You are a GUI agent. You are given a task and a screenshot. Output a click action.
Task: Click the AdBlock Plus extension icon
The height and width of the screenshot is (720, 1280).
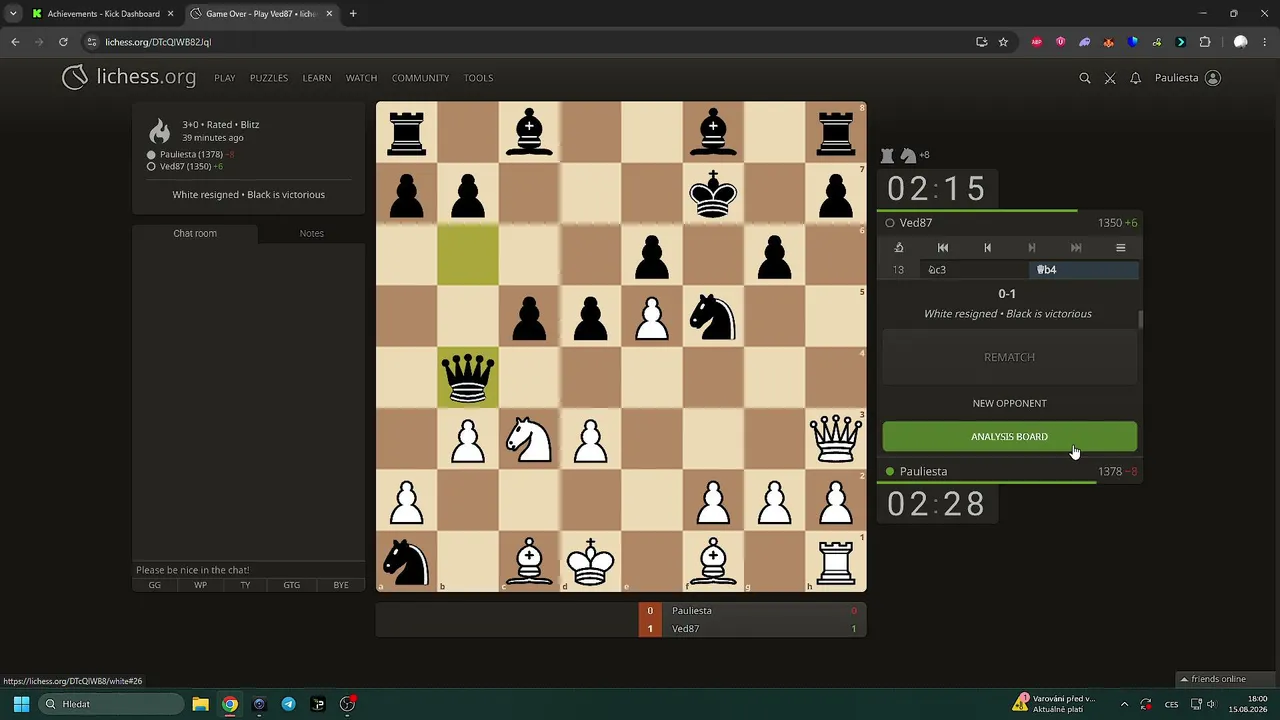(x=1036, y=42)
